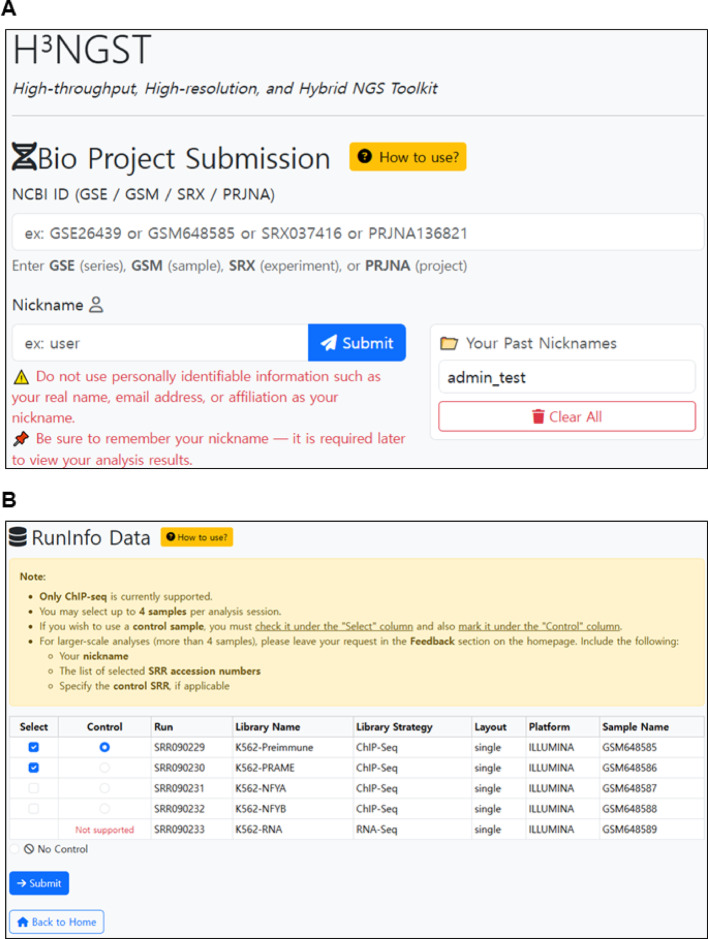Screen dimensions: 708x939
Task: Click the hourglass icon beside Bio Project Submission
Action: (x=24, y=158)
